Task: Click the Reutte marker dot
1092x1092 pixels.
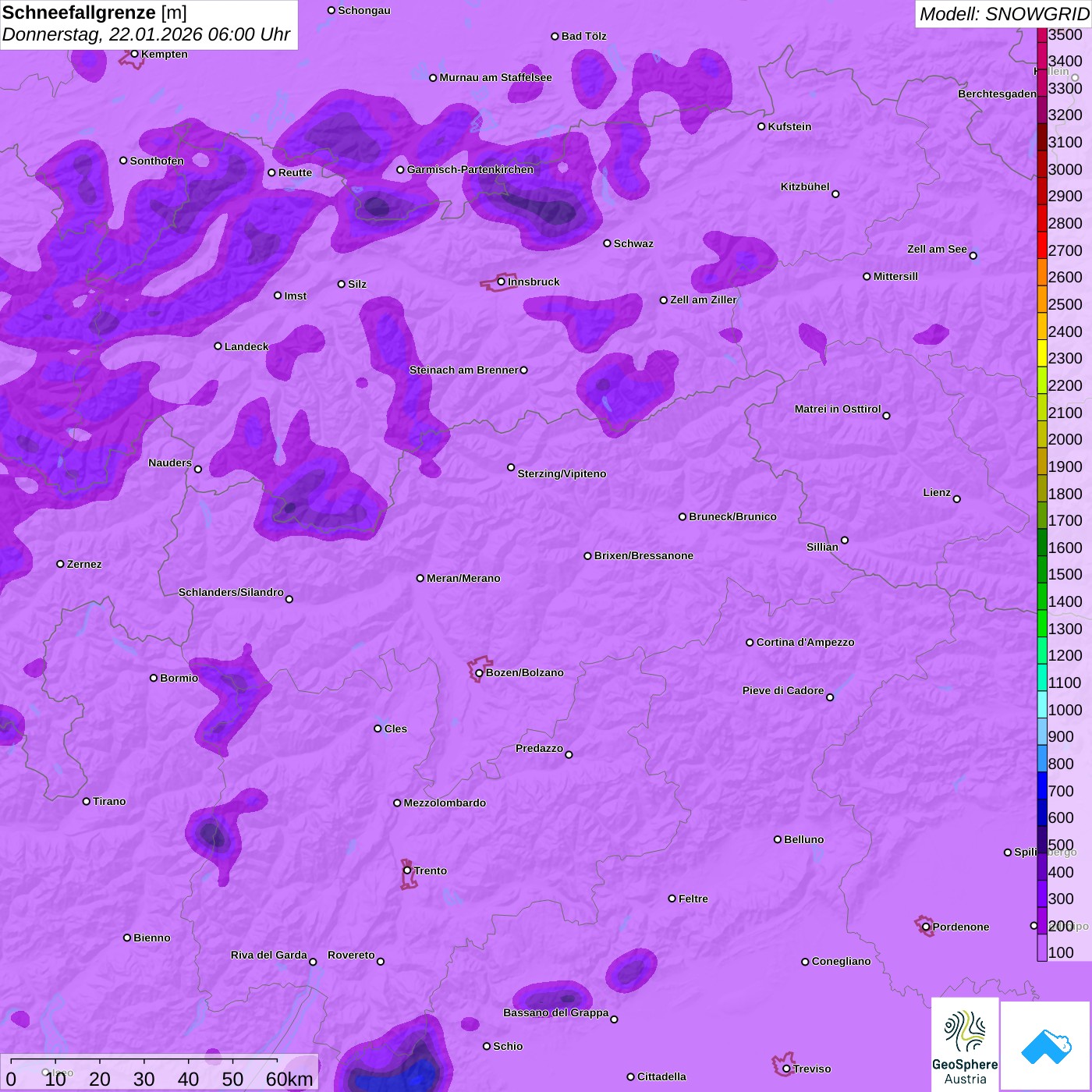Action: [x=271, y=172]
